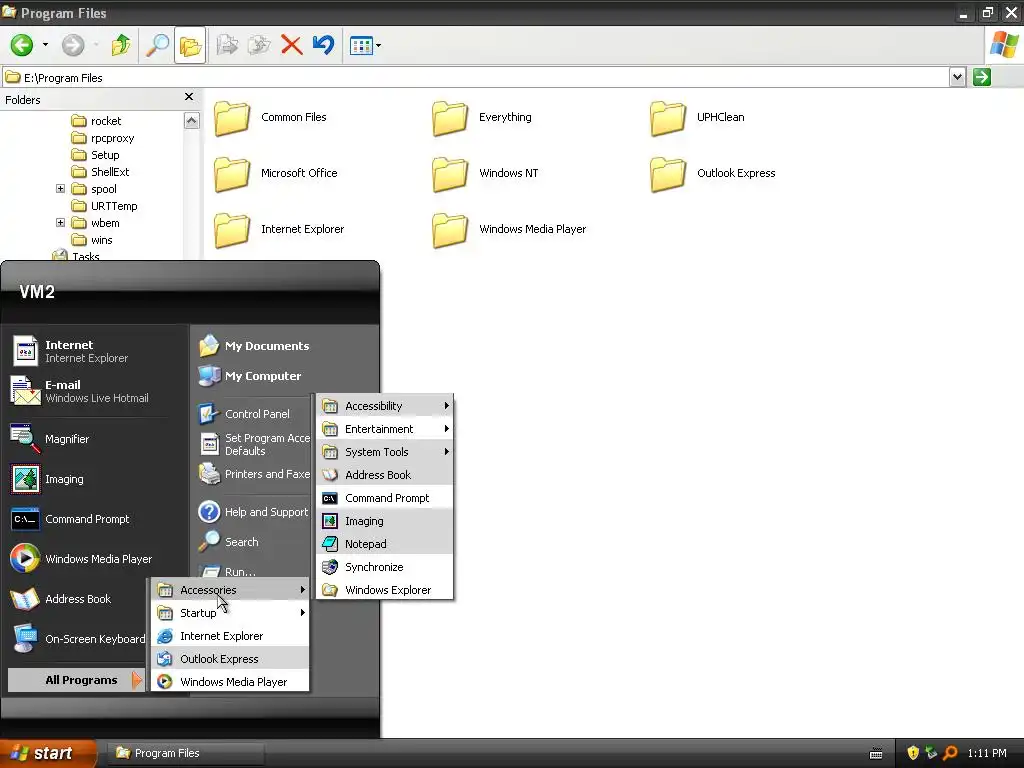The width and height of the screenshot is (1024, 768).
Task: Open Synchronize in Accessories menu
Action: tap(385, 567)
